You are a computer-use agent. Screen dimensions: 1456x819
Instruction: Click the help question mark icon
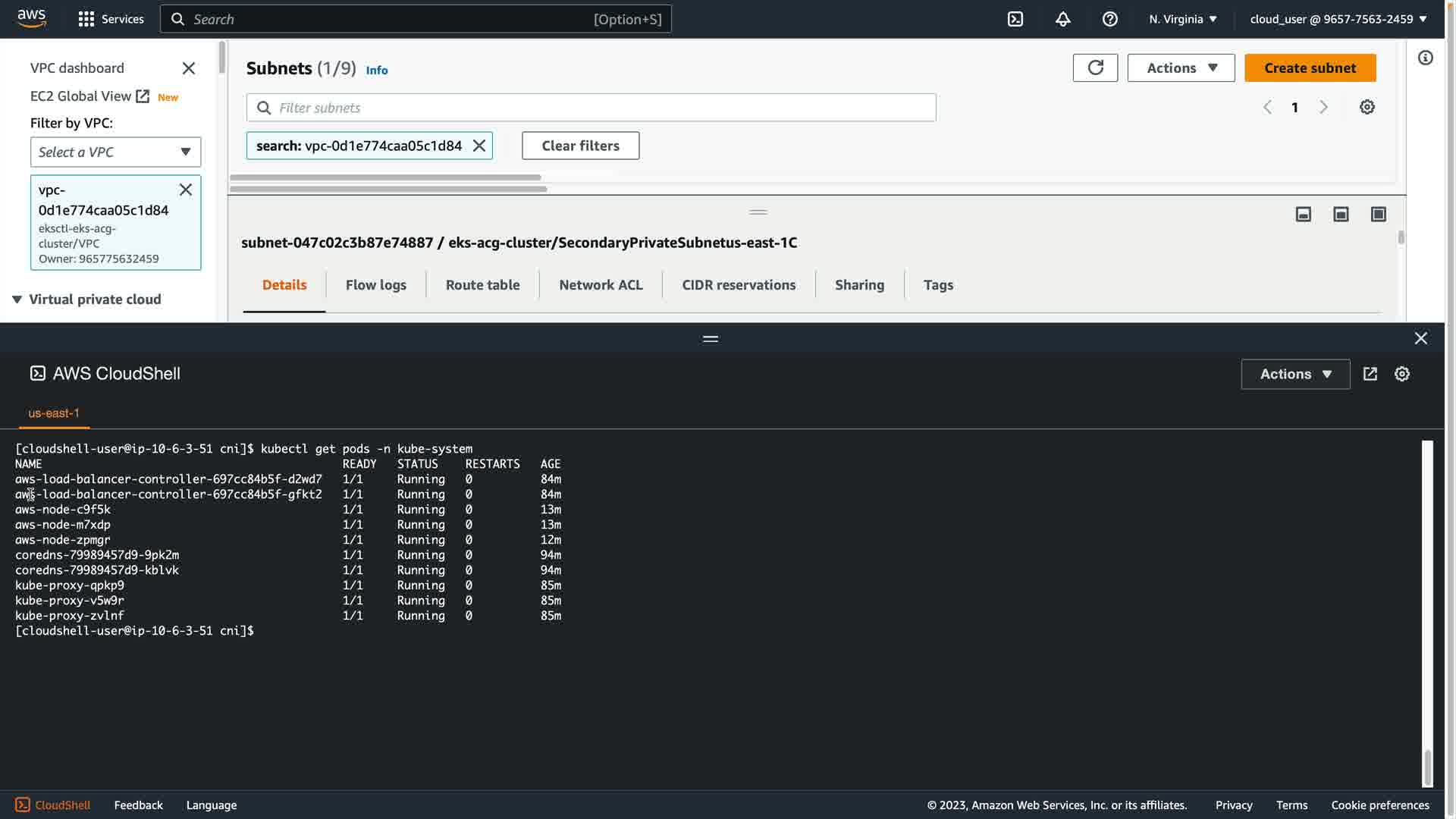[x=1109, y=19]
